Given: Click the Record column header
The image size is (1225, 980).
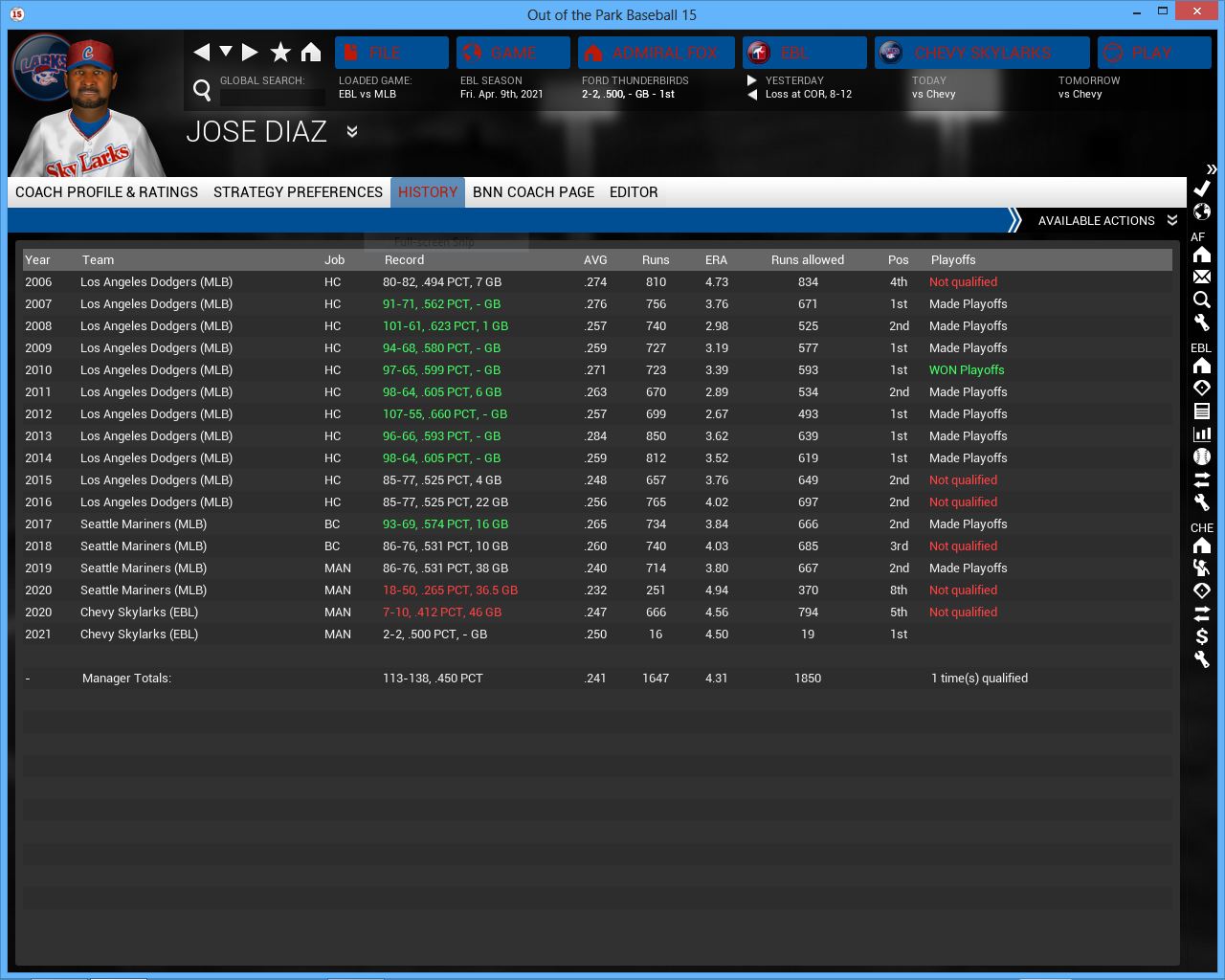Looking at the screenshot, I should tap(404, 260).
